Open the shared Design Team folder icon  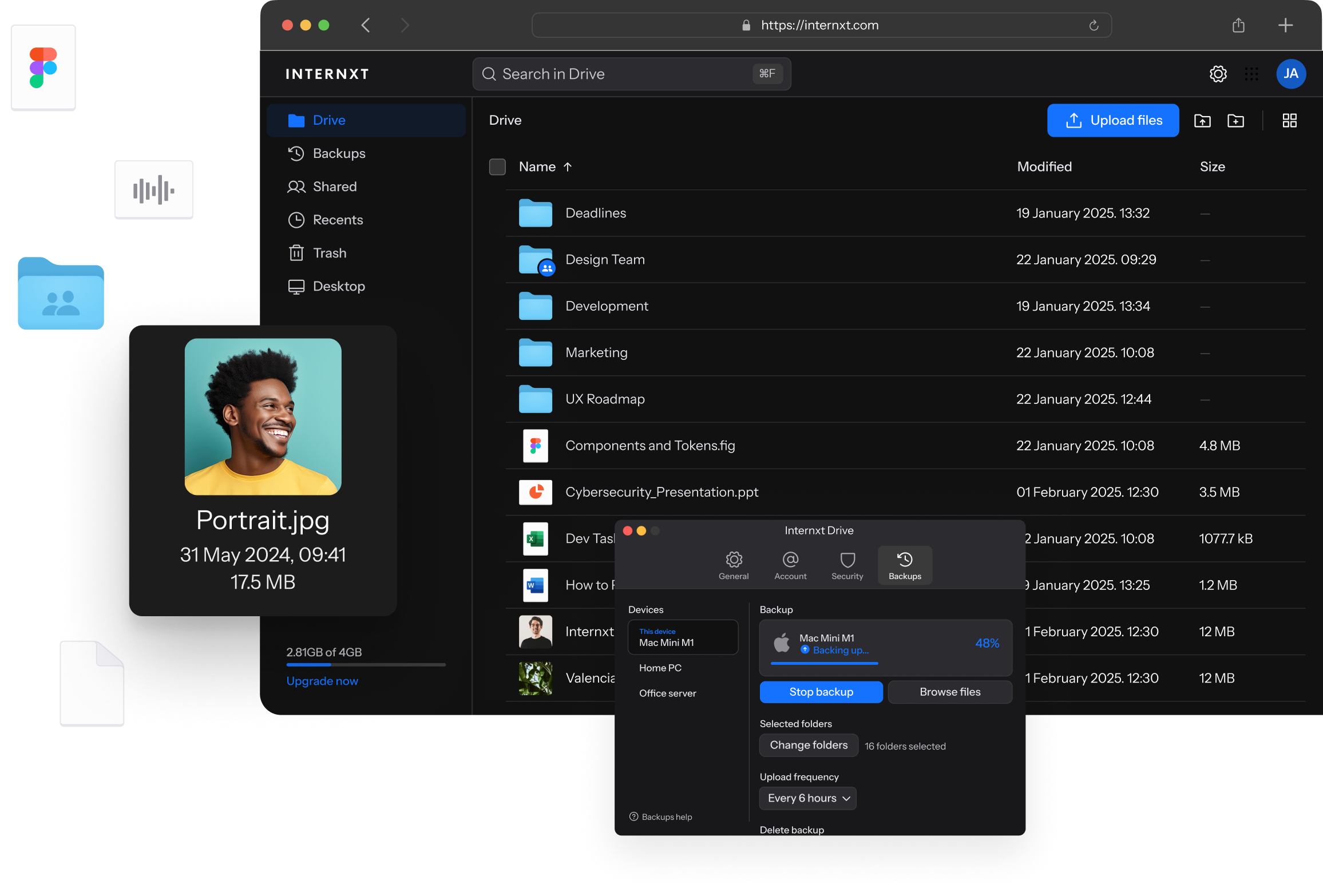click(536, 260)
